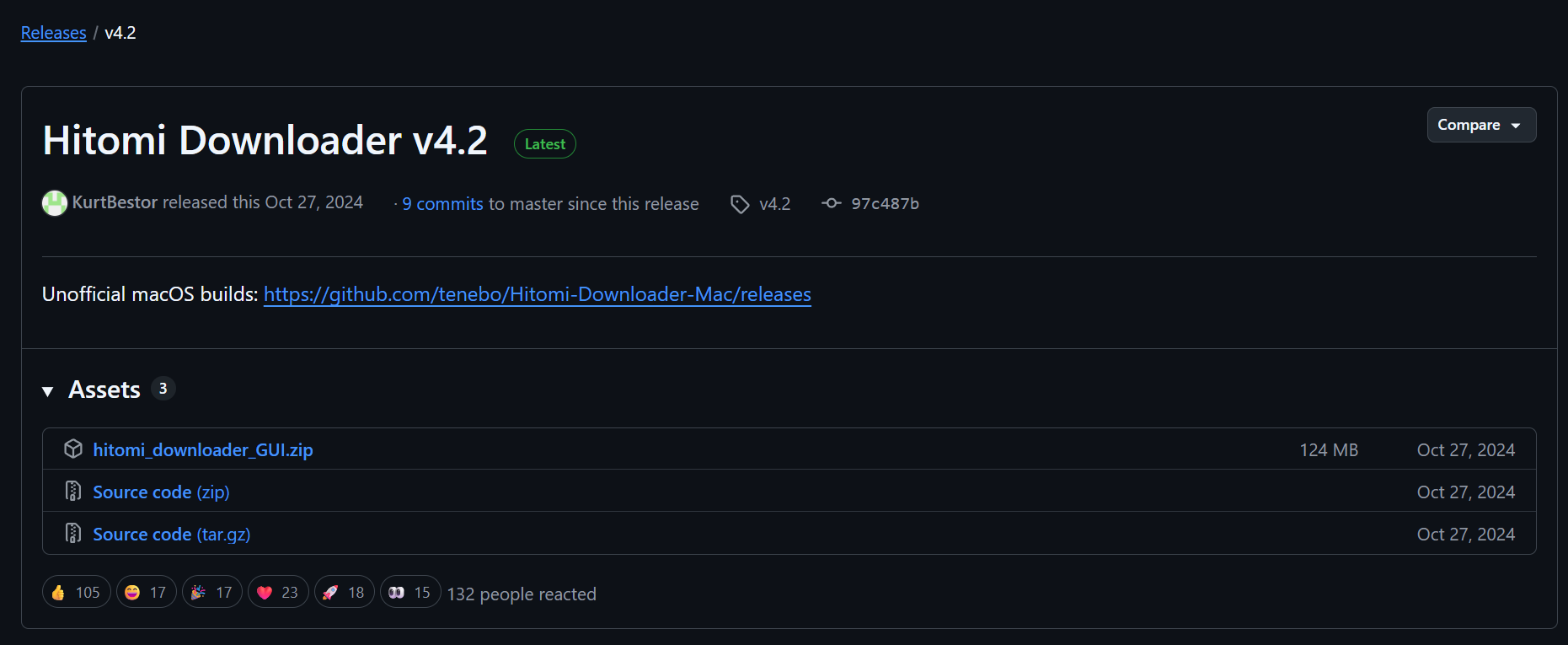Viewport: 1568px width, 645px height.
Task: Collapse the Assets section triangle
Action: pos(48,391)
